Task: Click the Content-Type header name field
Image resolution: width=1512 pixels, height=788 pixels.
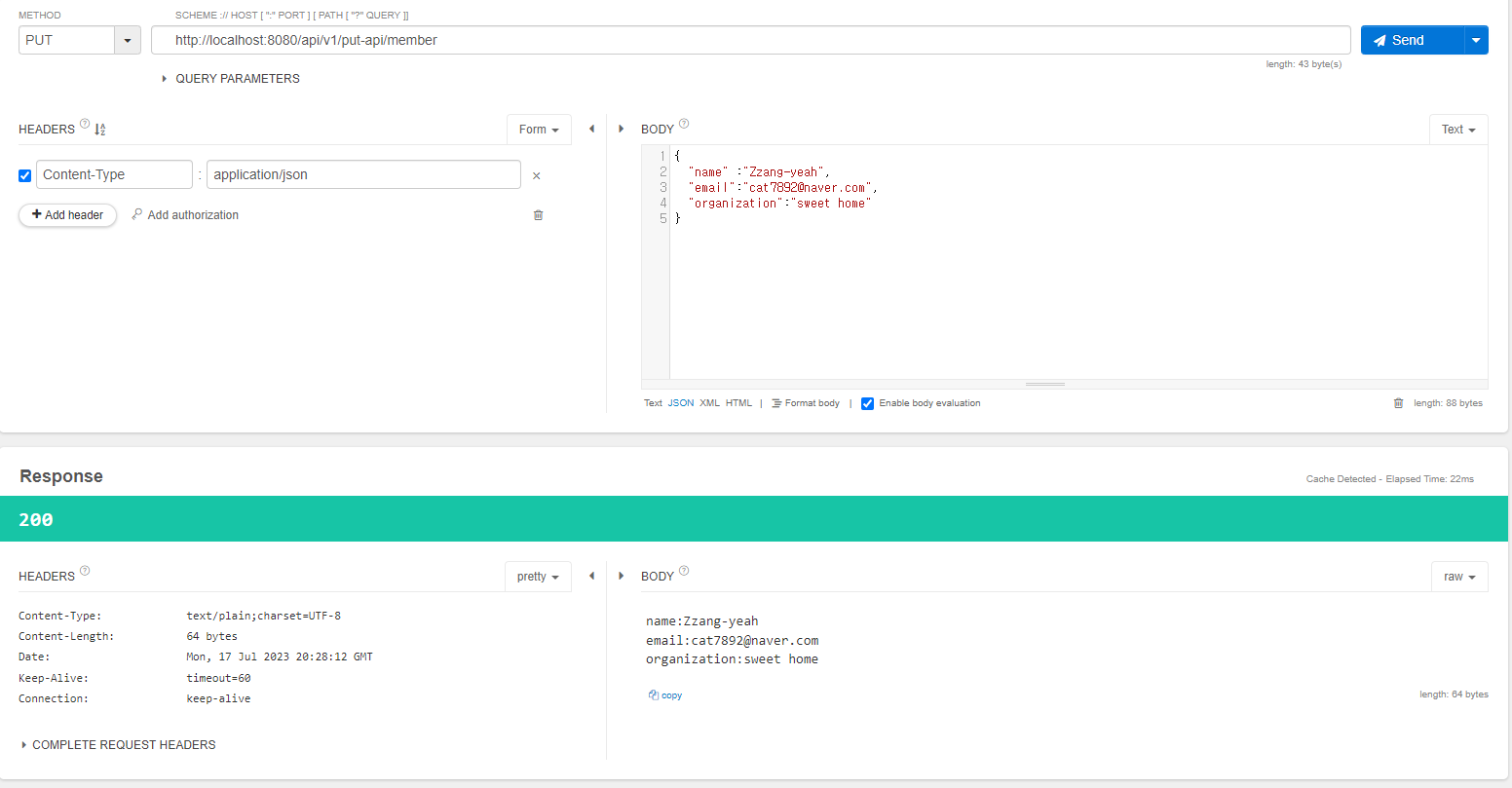Action: pos(114,174)
